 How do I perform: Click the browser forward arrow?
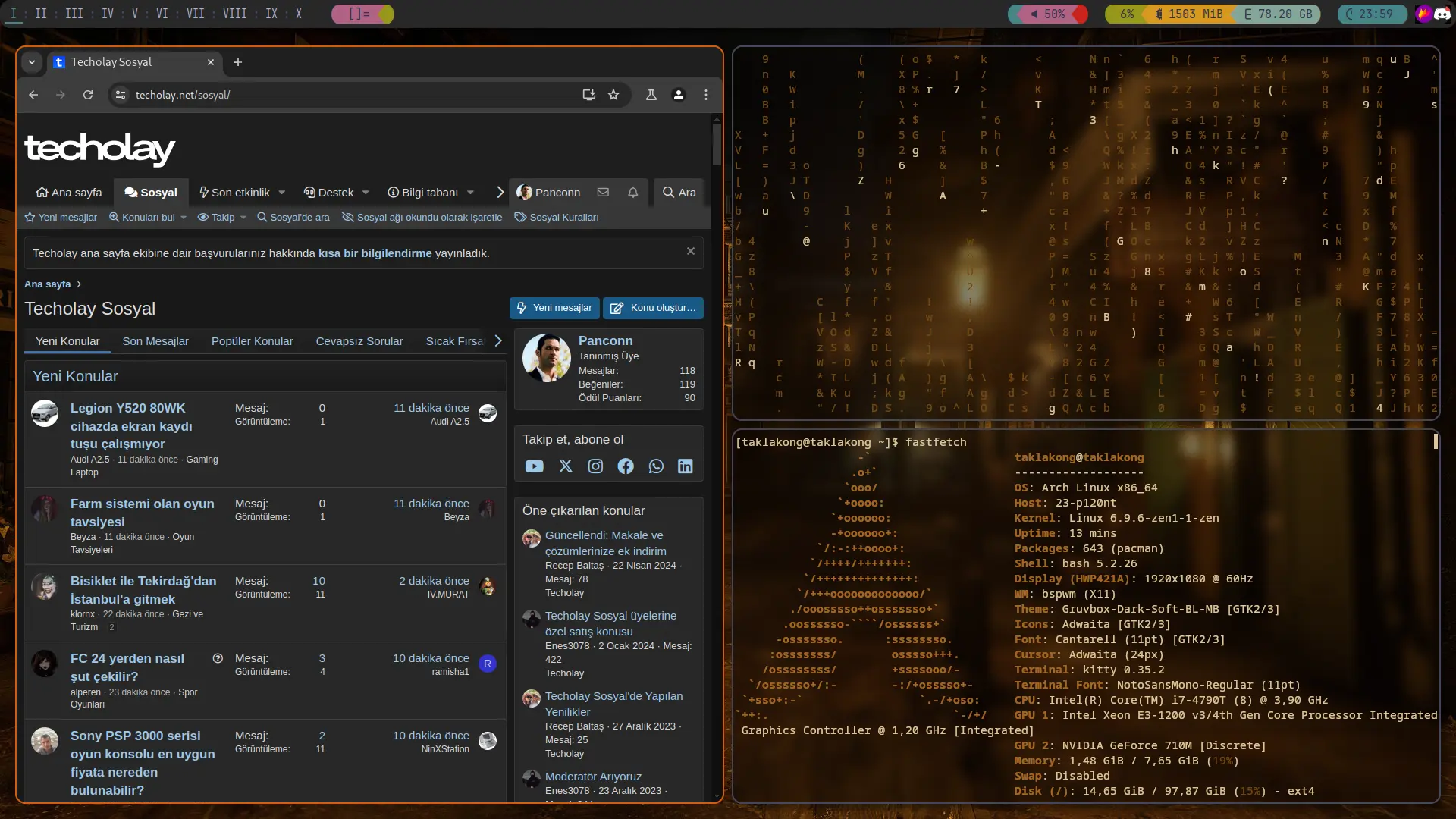pyautogui.click(x=61, y=95)
